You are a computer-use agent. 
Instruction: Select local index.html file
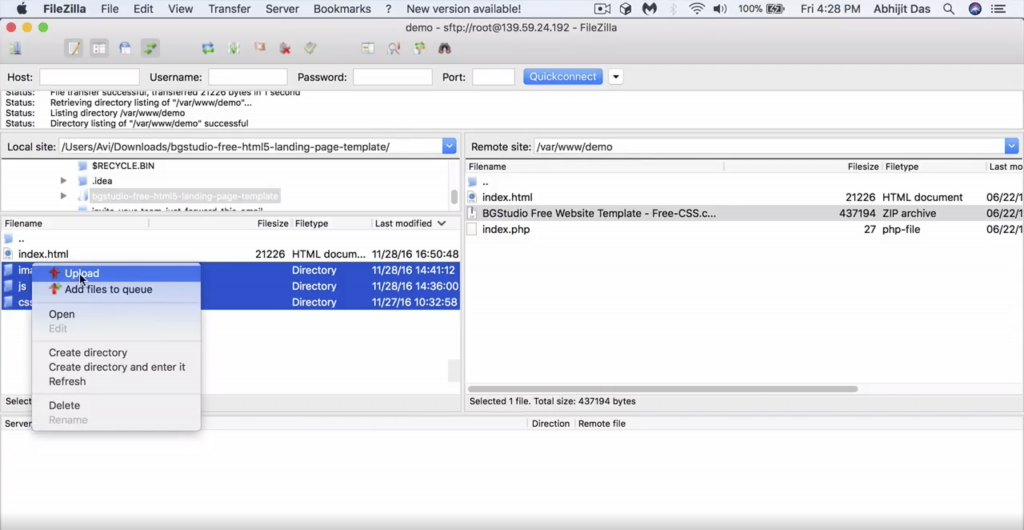[x=231, y=254]
